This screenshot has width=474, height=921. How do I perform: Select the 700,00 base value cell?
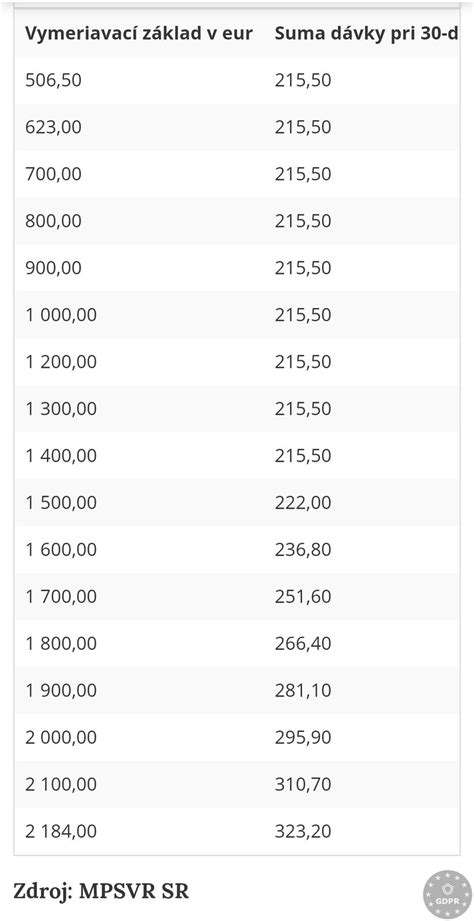tap(53, 174)
